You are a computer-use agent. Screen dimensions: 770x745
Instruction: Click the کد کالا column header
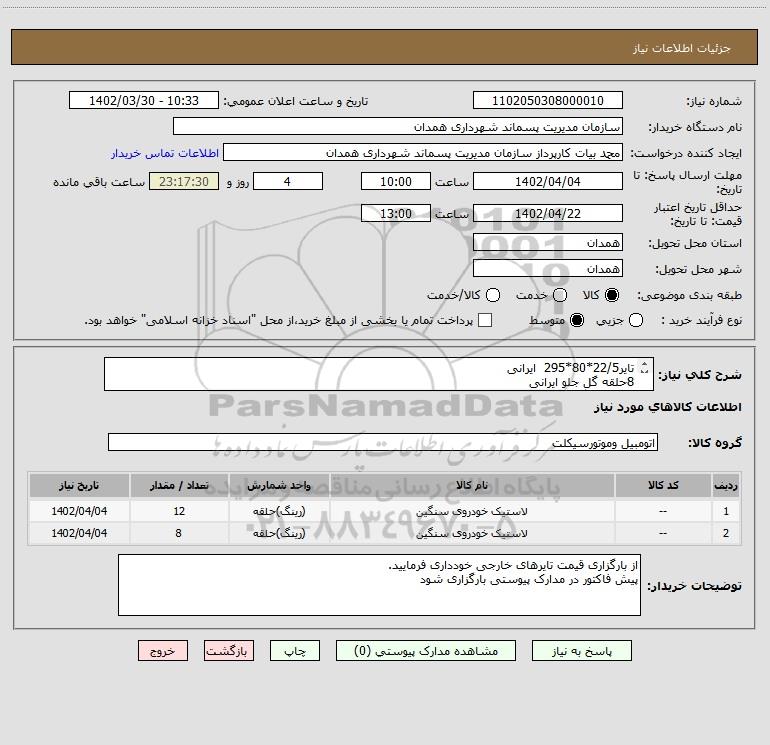point(663,486)
